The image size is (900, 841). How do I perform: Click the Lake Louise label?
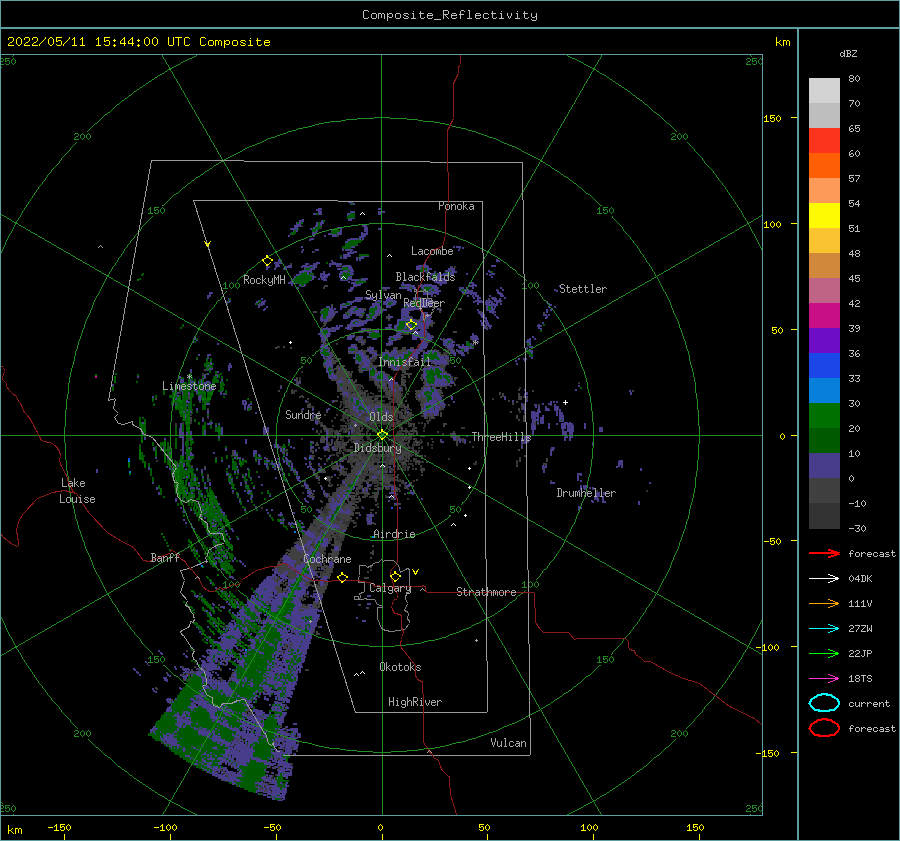pyautogui.click(x=77, y=491)
